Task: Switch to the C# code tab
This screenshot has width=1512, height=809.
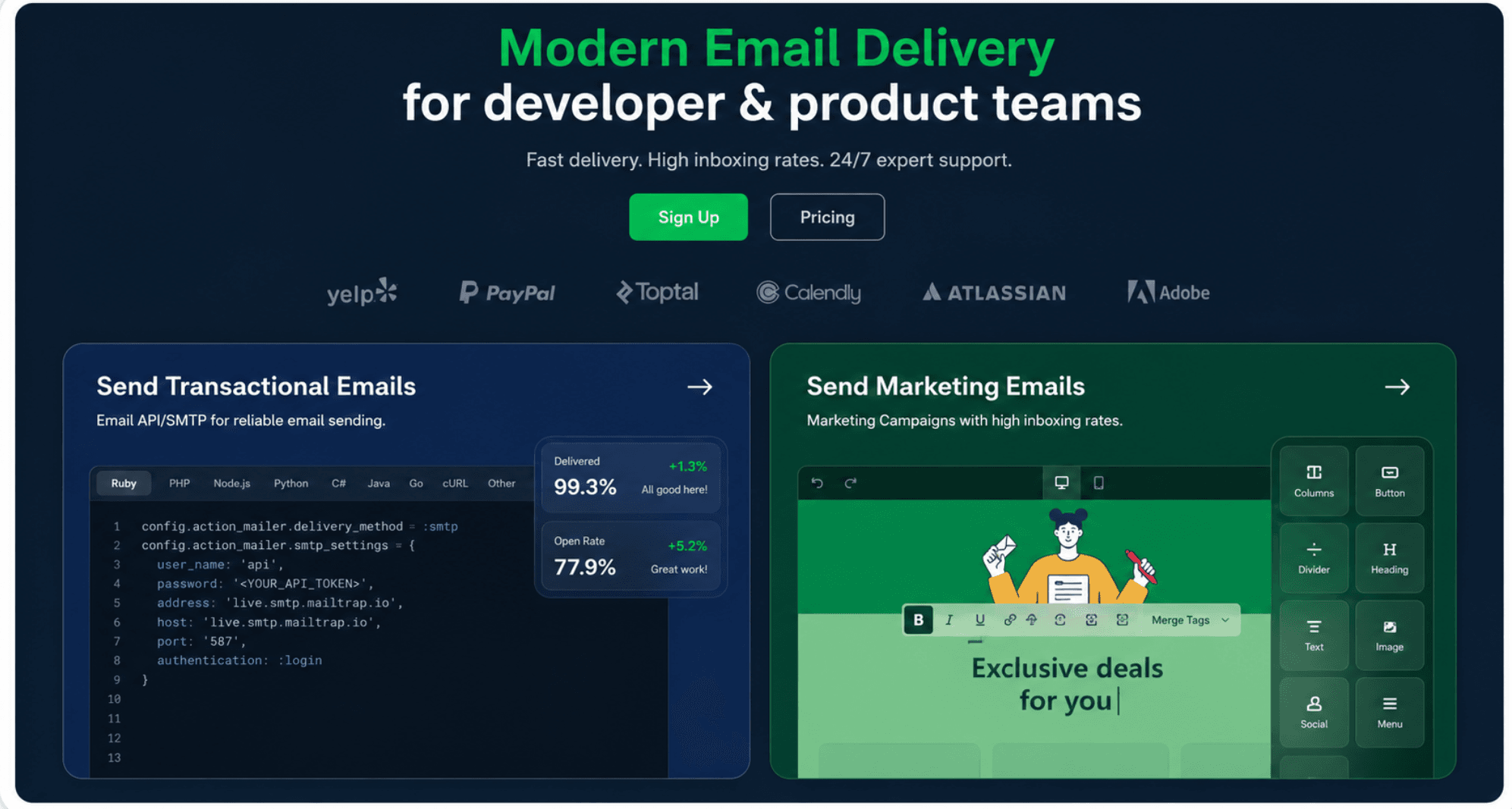Action: point(338,483)
